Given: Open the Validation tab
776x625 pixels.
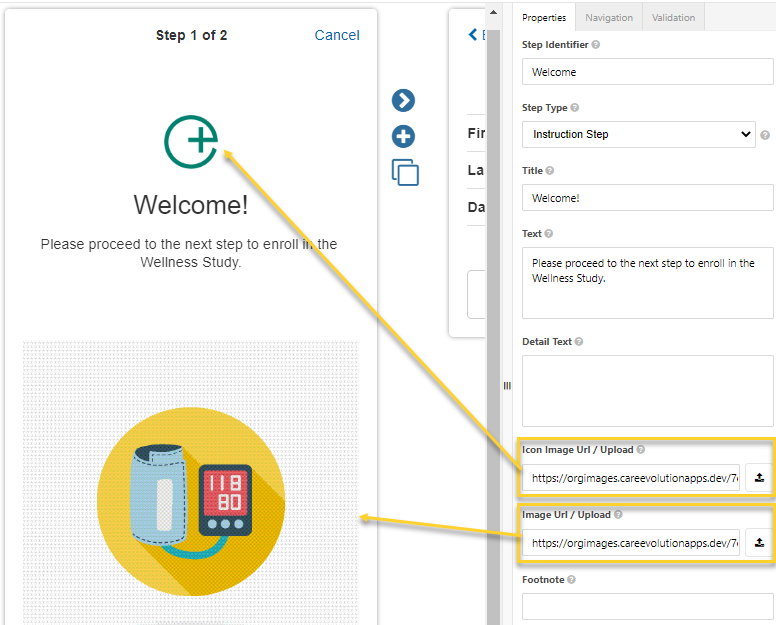Looking at the screenshot, I should pyautogui.click(x=673, y=17).
